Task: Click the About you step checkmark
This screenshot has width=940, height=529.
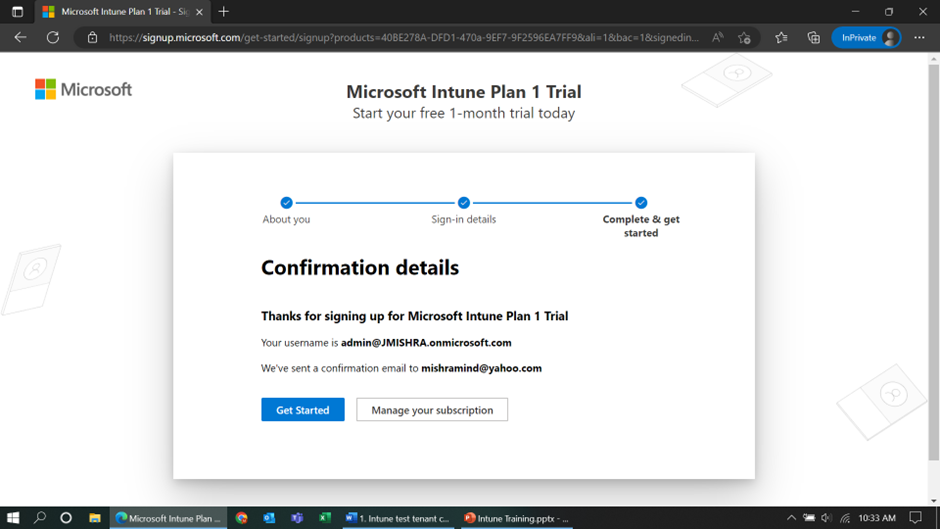Action: coord(287,203)
